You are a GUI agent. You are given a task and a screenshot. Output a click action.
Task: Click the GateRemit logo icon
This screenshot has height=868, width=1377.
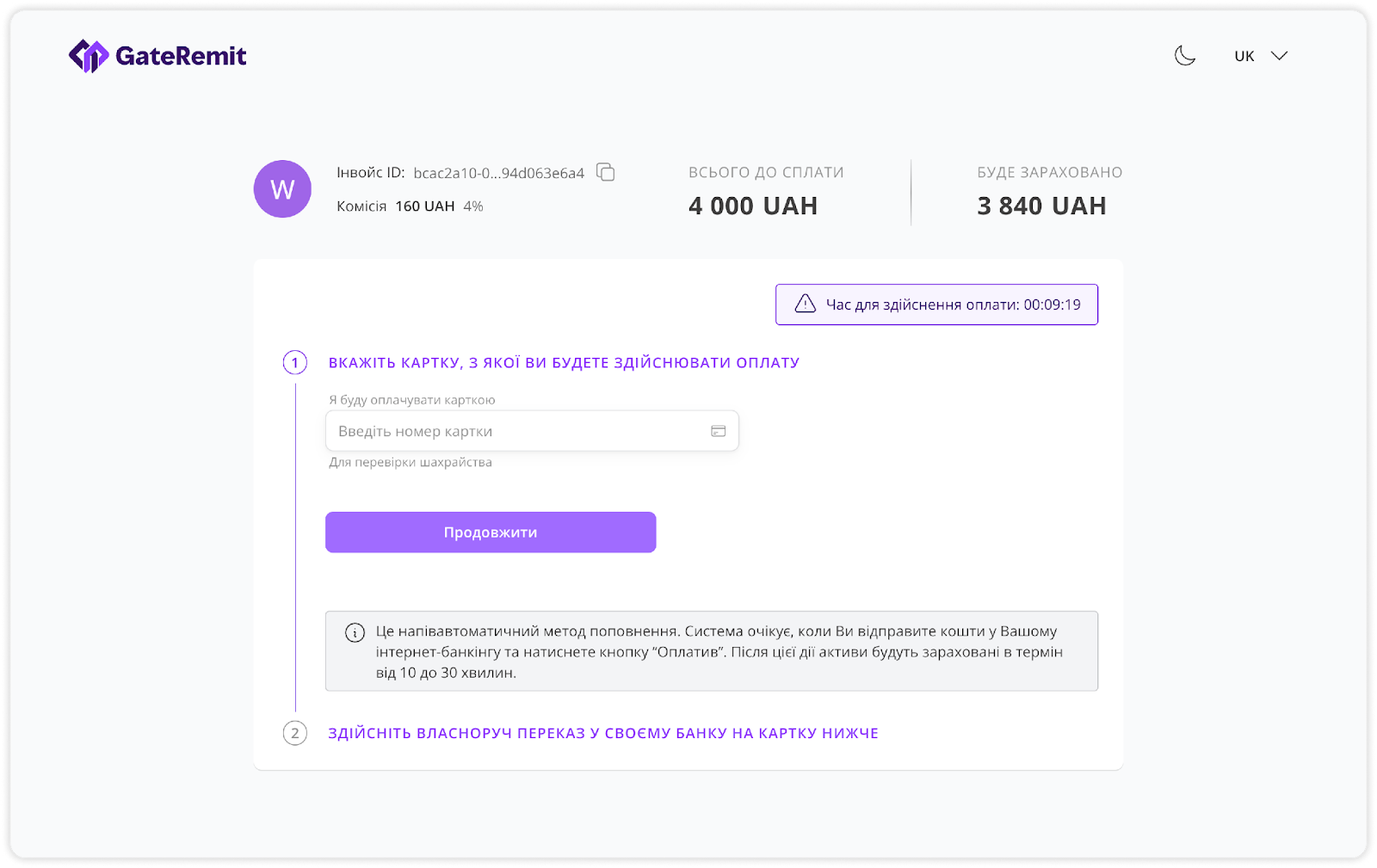(x=89, y=56)
